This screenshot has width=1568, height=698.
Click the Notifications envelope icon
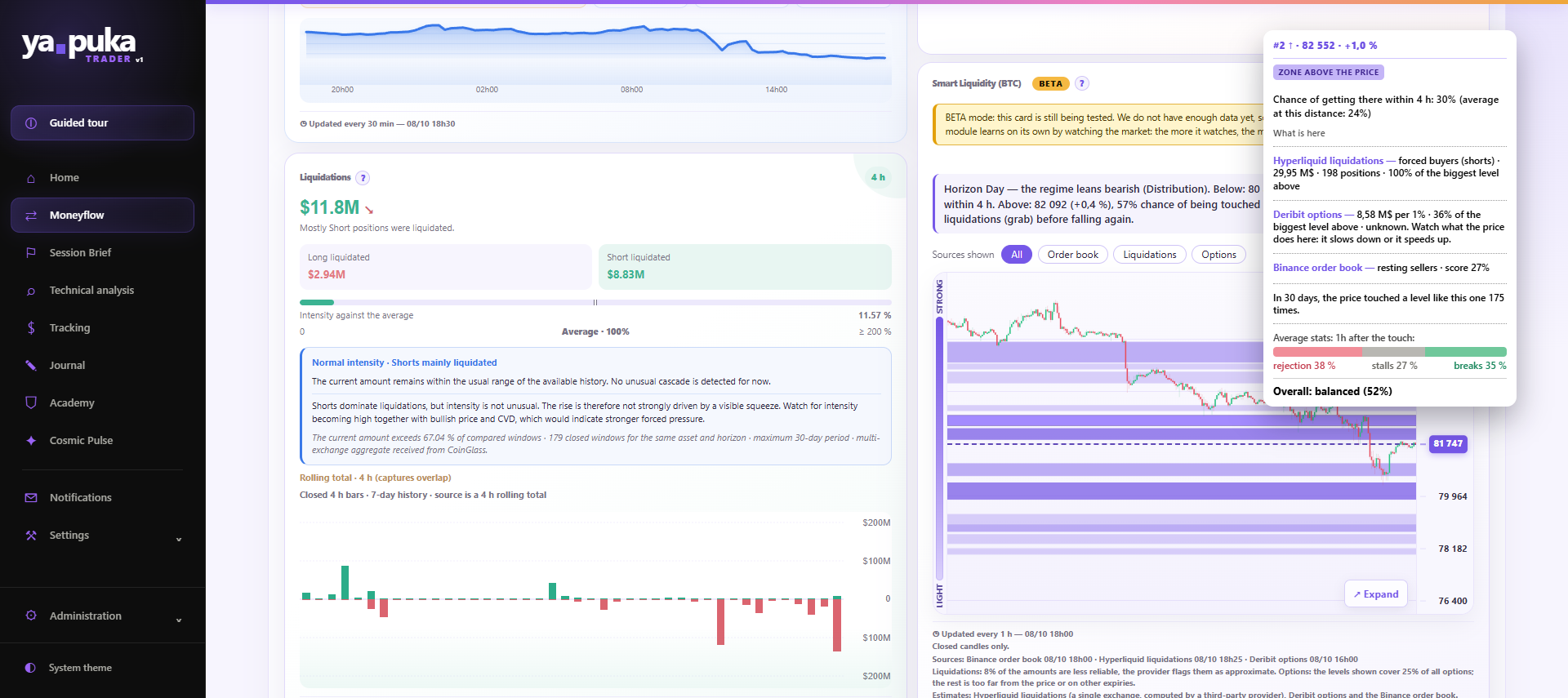31,498
